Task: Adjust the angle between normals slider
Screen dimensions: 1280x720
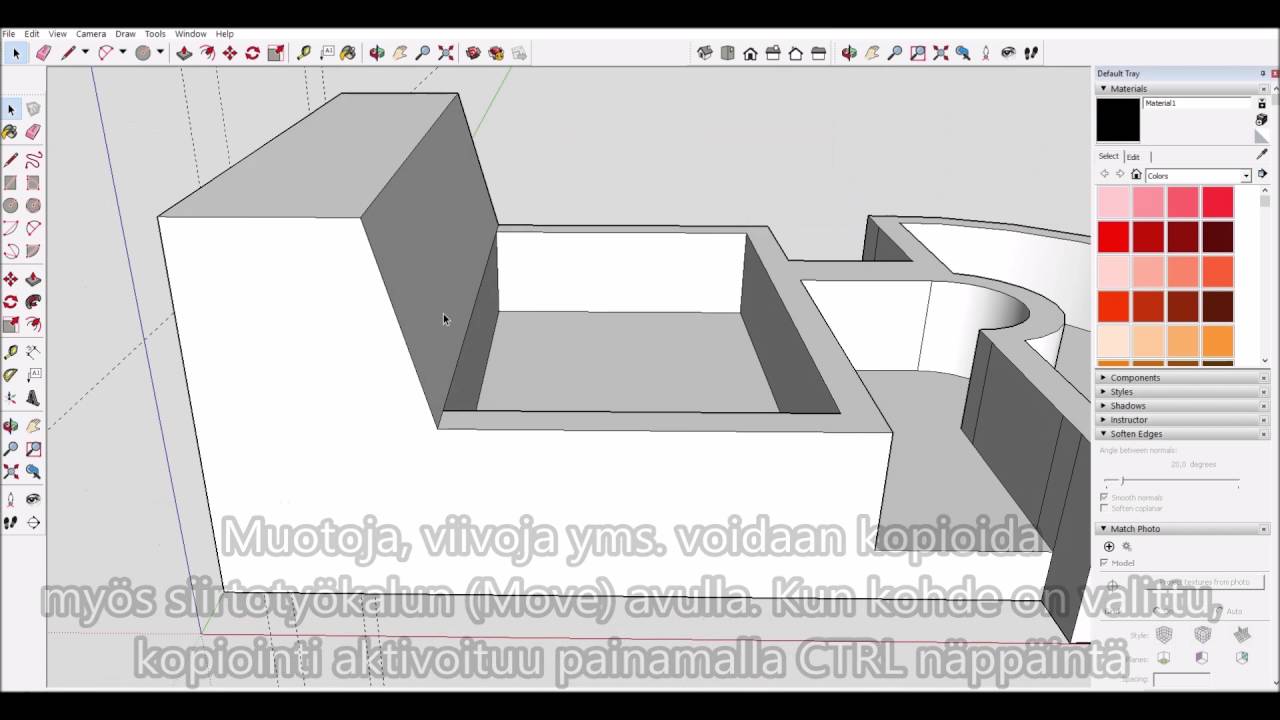Action: pyautogui.click(x=1122, y=481)
